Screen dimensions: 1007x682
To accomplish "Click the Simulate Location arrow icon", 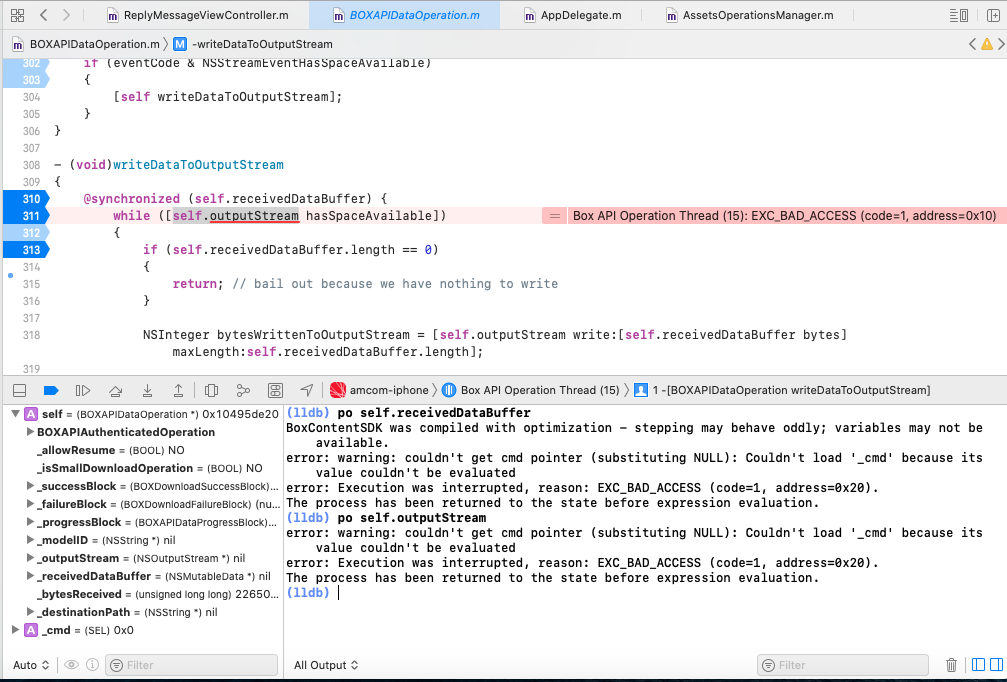I will [306, 390].
